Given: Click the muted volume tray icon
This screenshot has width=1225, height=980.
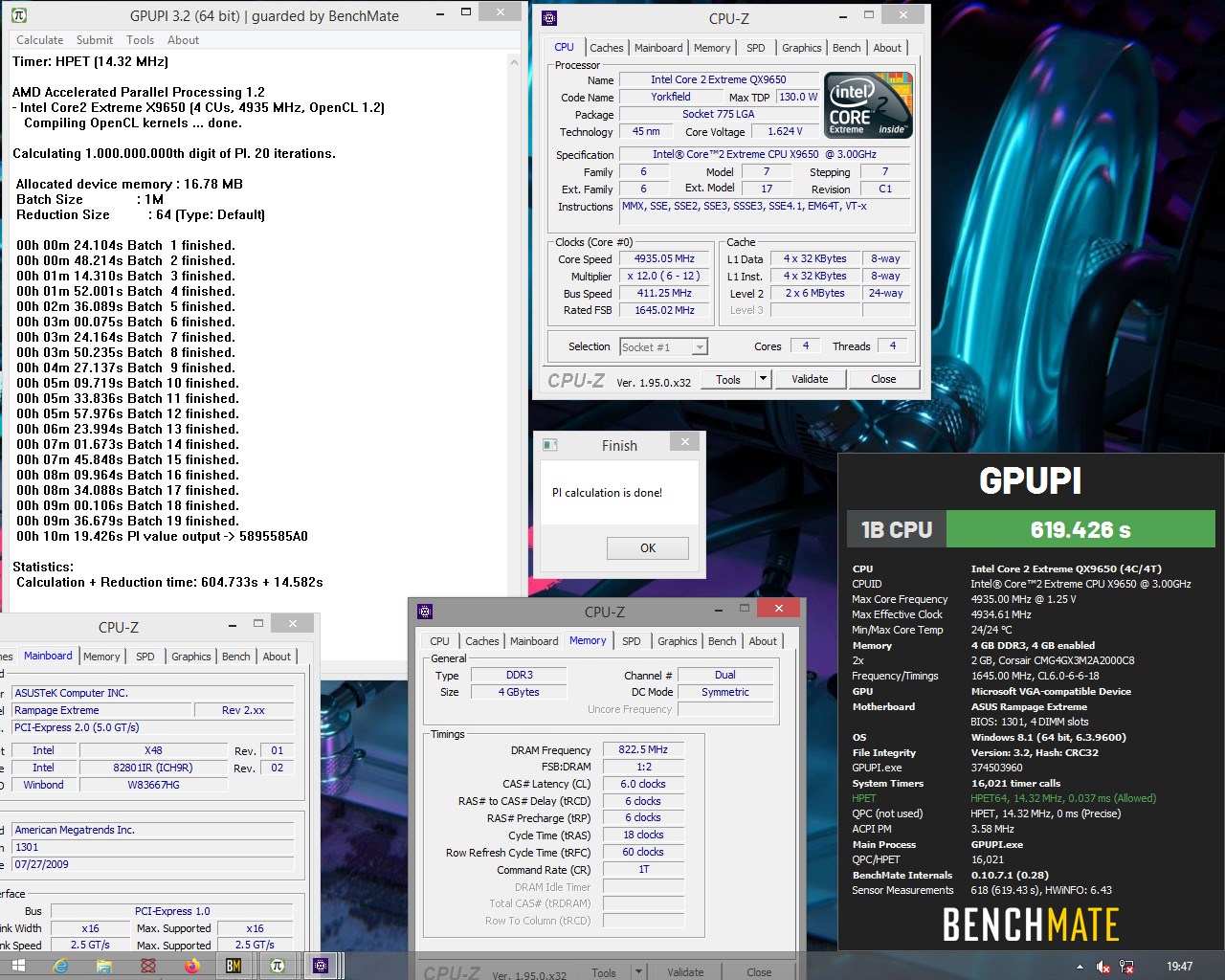Looking at the screenshot, I should [1103, 967].
